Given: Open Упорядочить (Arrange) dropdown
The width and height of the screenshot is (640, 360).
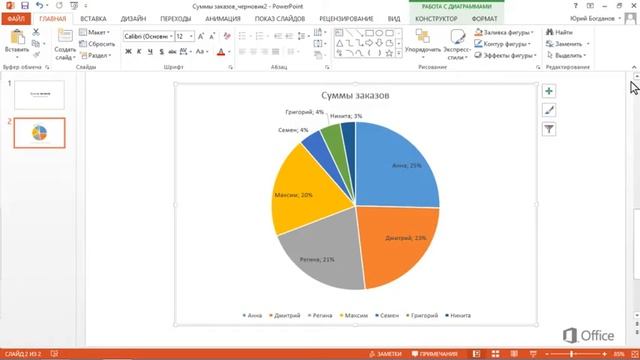Looking at the screenshot, I should (x=423, y=45).
